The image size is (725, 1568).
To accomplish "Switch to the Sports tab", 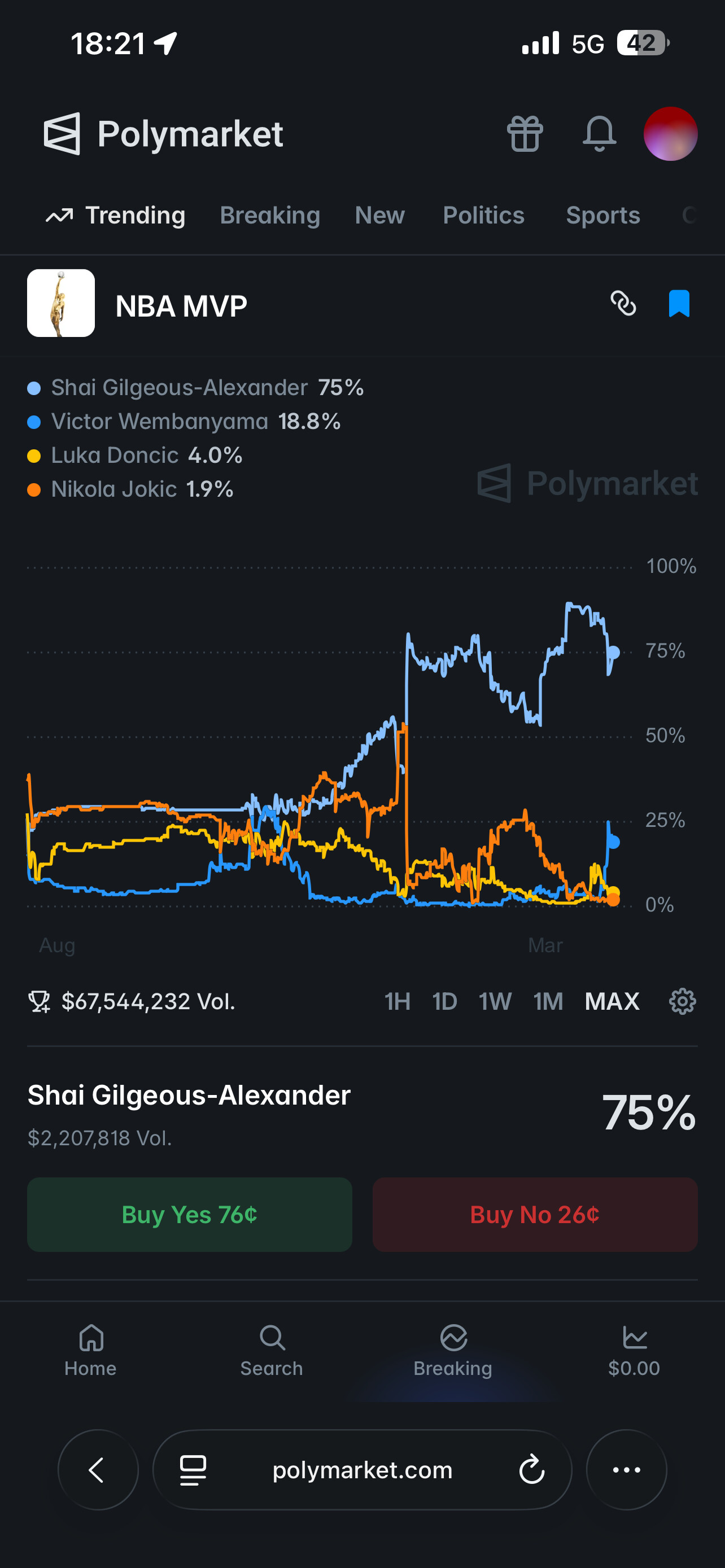I will tap(602, 216).
